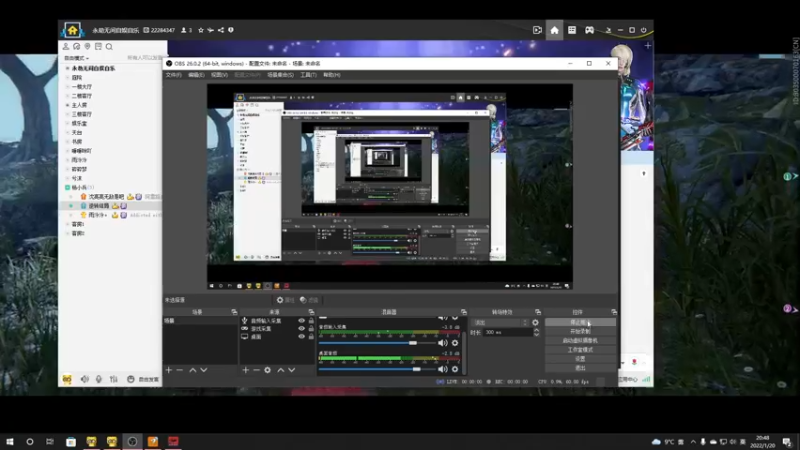
Task: Move source up in Sources panel
Action: (281, 370)
